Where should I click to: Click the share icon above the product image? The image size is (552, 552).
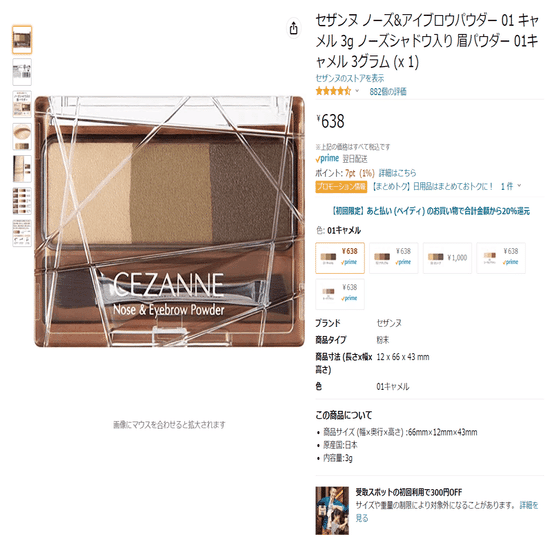tap(294, 28)
